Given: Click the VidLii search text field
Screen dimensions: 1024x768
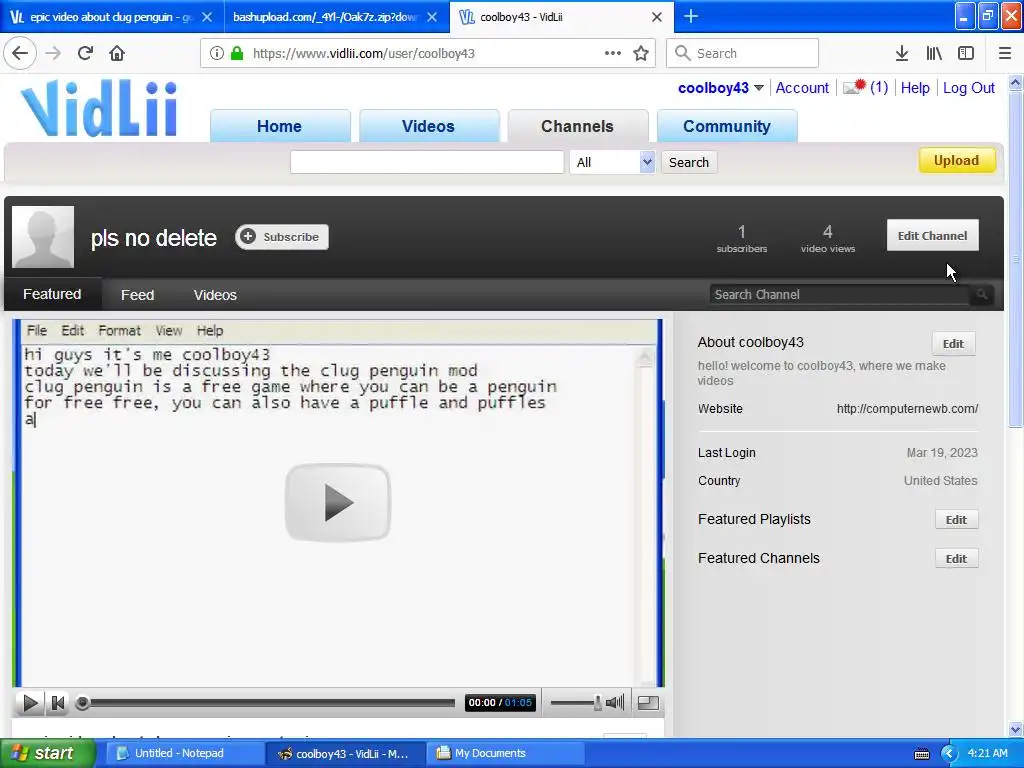Looking at the screenshot, I should click(427, 162).
